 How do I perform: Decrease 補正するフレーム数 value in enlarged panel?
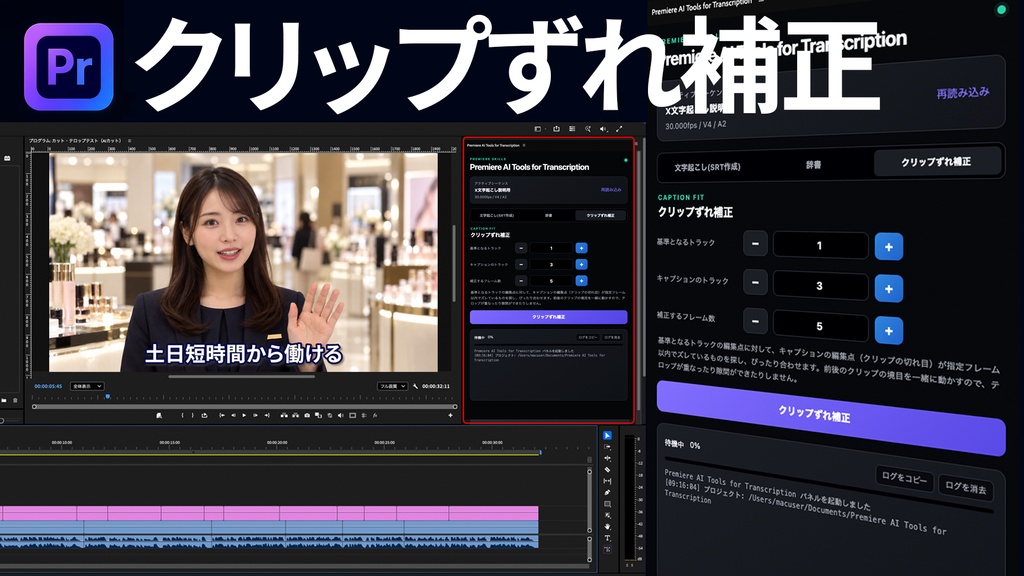tap(756, 321)
